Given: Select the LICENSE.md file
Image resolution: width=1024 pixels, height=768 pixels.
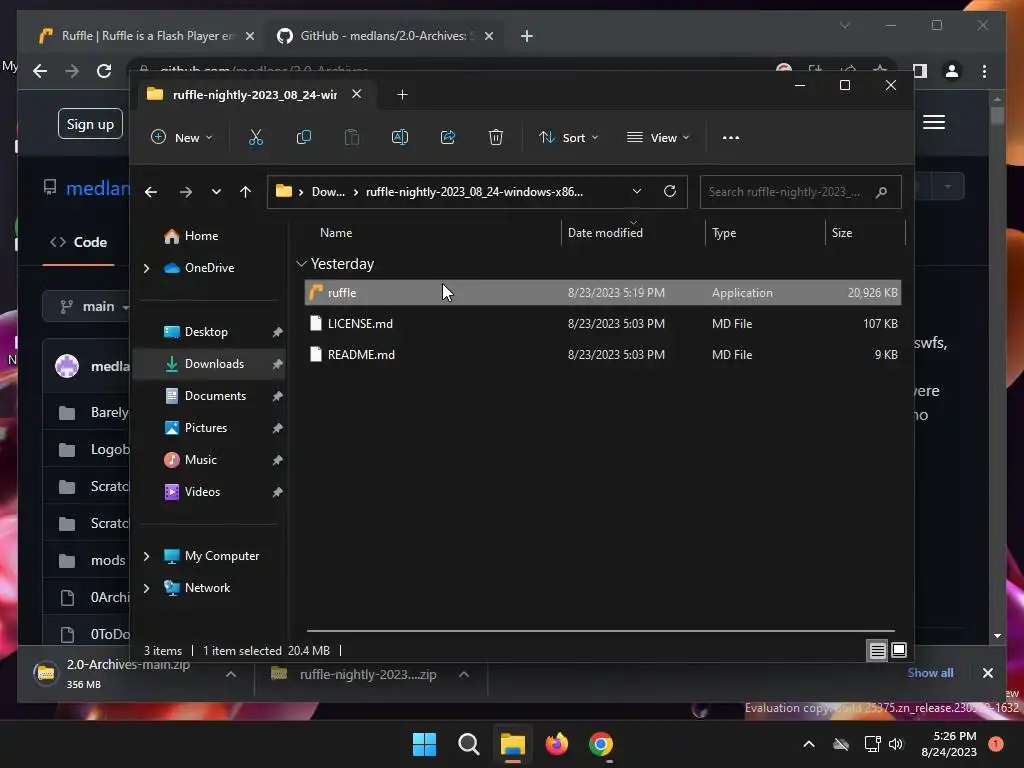Looking at the screenshot, I should click(603, 323).
